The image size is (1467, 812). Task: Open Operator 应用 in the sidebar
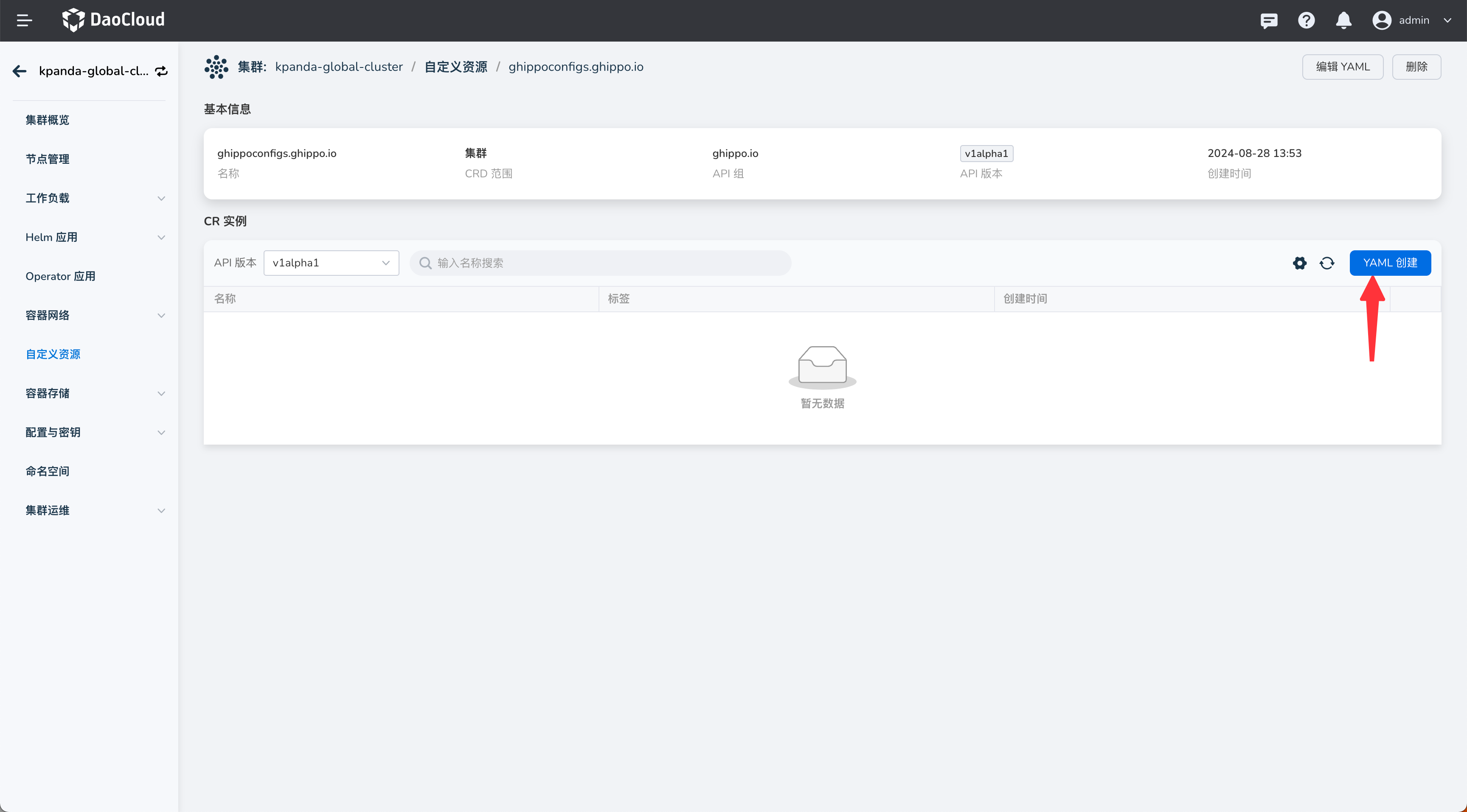click(60, 276)
